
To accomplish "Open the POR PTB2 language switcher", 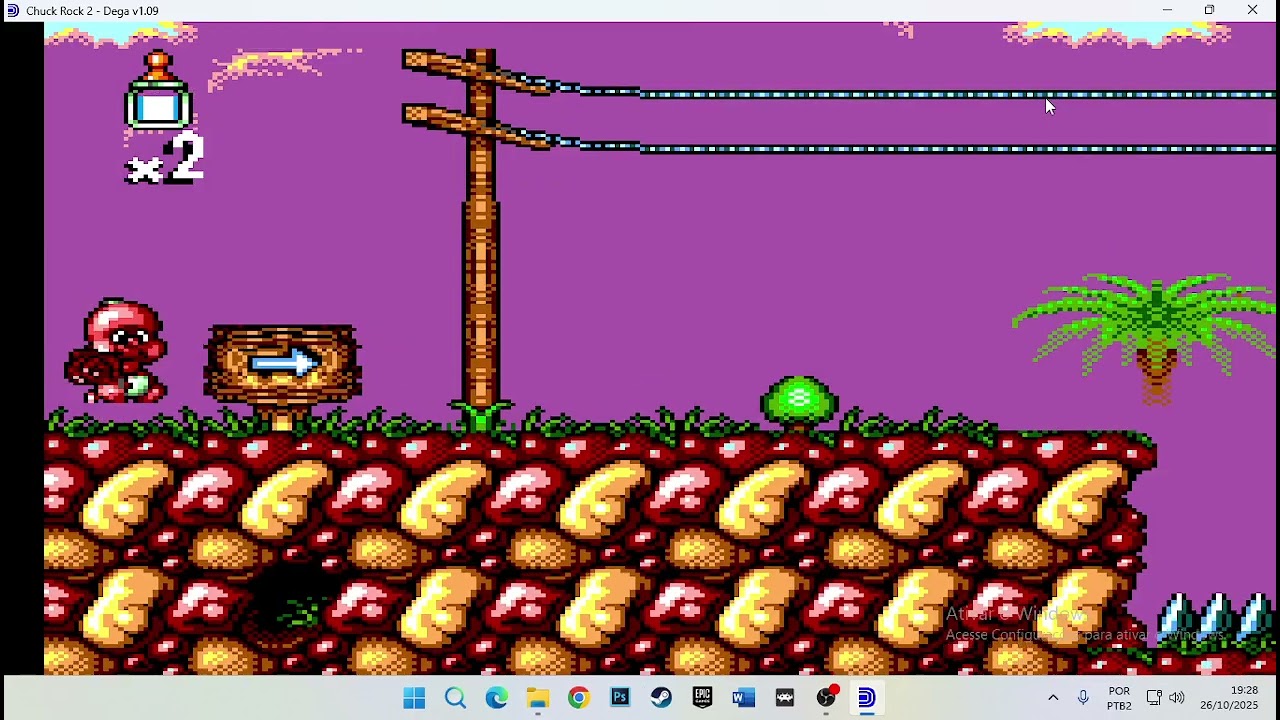I will [1119, 698].
